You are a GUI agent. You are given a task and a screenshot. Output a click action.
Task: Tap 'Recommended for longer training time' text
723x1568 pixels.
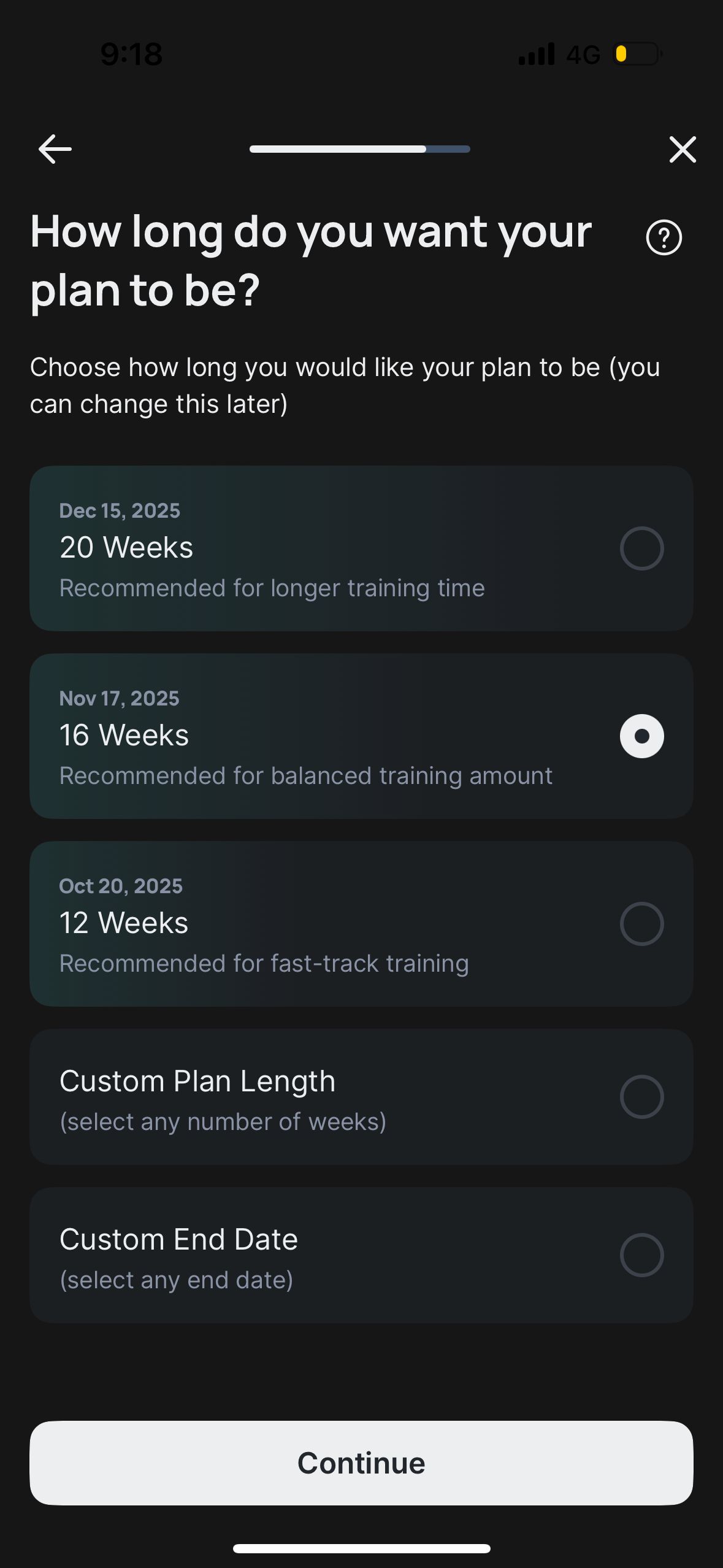[x=272, y=588]
